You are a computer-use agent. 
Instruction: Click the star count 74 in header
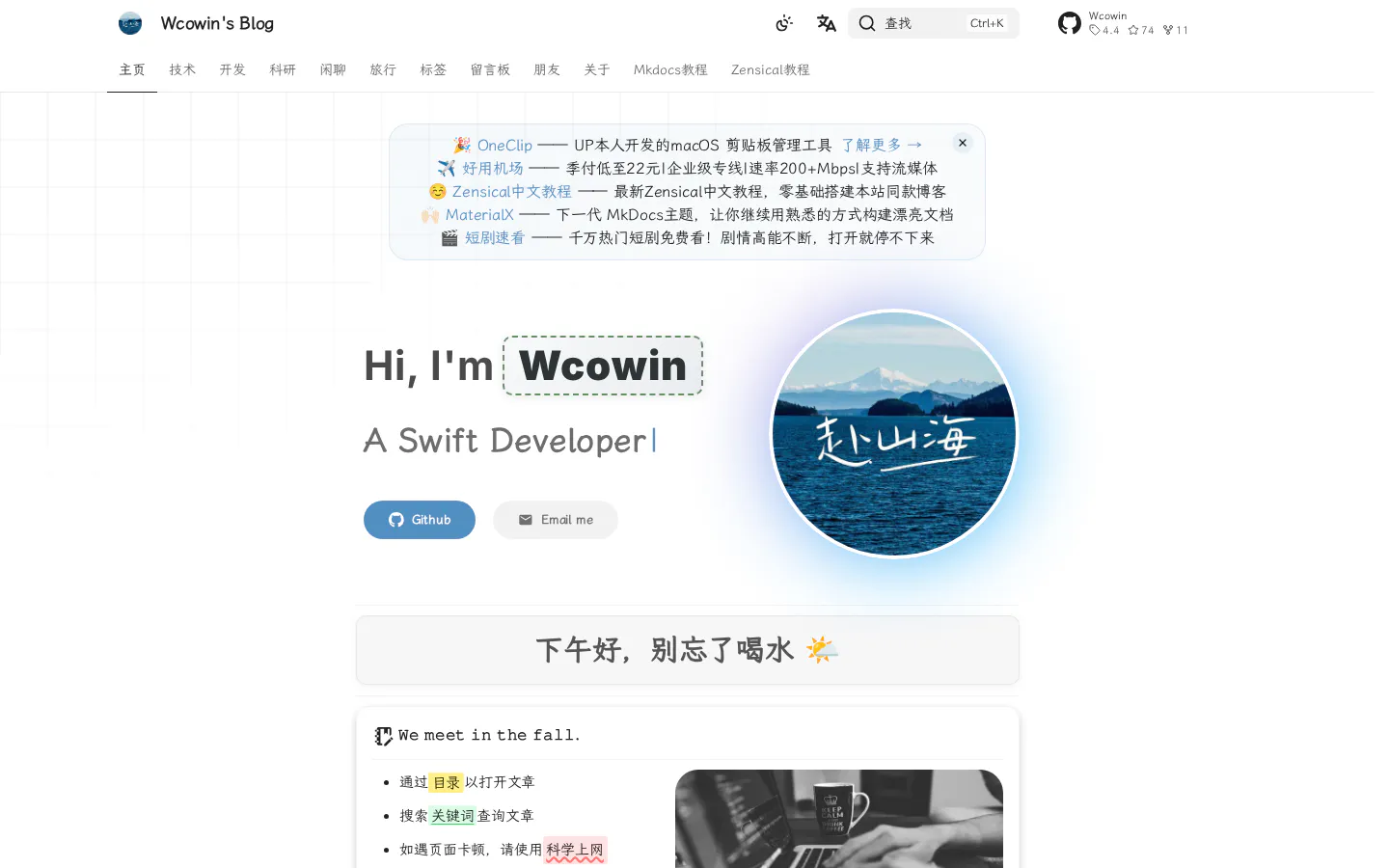coord(1141,30)
